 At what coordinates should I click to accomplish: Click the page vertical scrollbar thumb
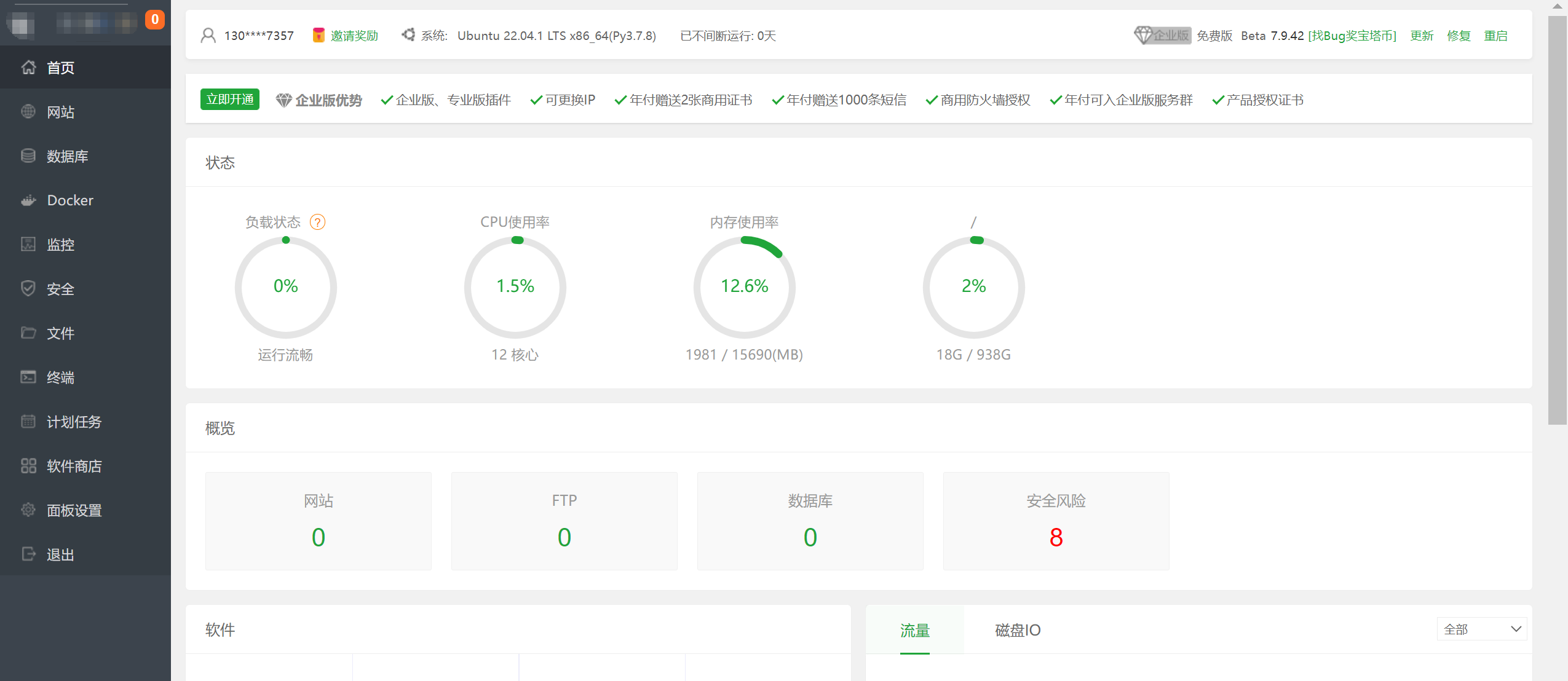tap(1558, 220)
